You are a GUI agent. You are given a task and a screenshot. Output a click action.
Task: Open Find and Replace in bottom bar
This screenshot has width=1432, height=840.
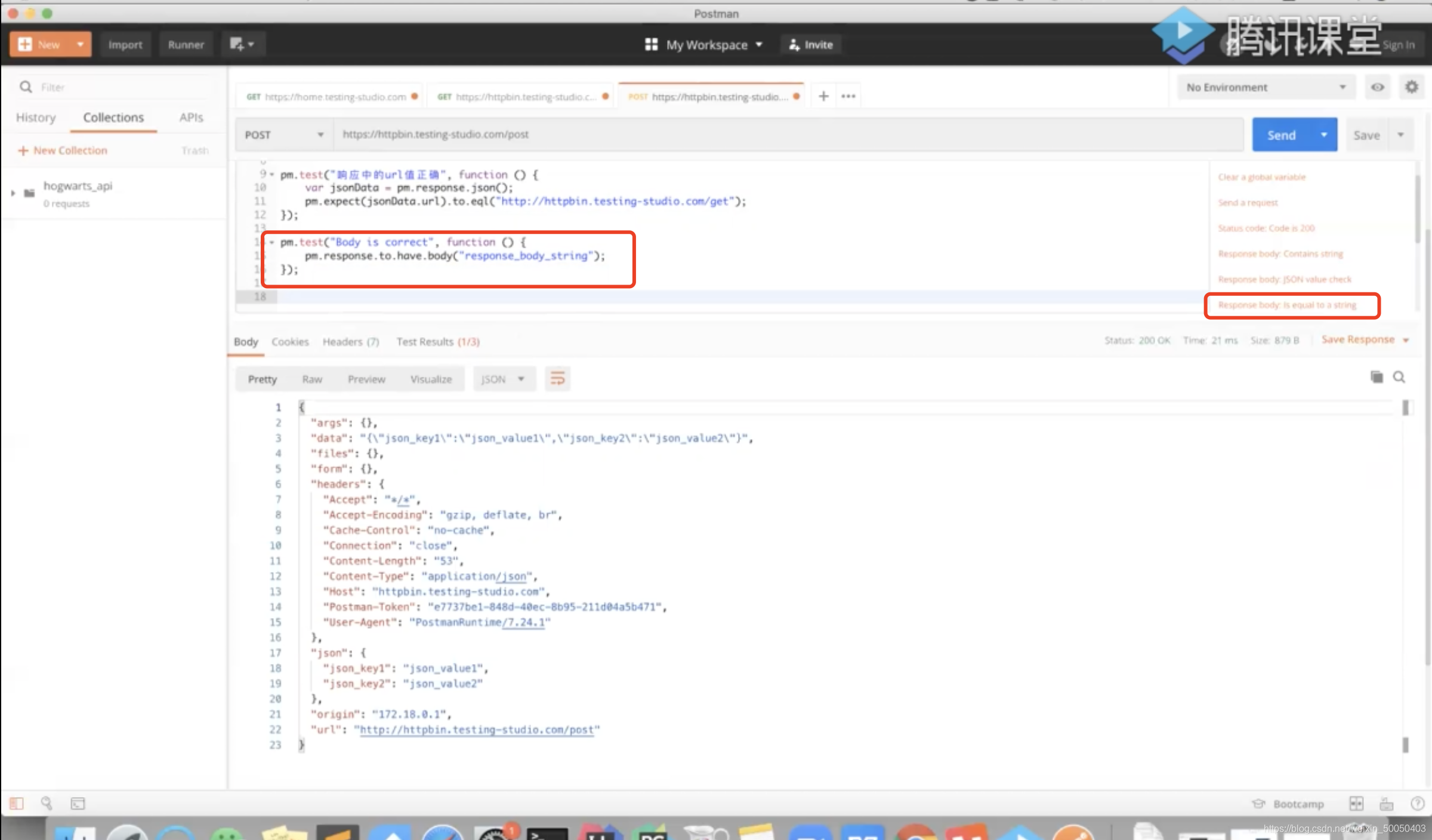47,804
